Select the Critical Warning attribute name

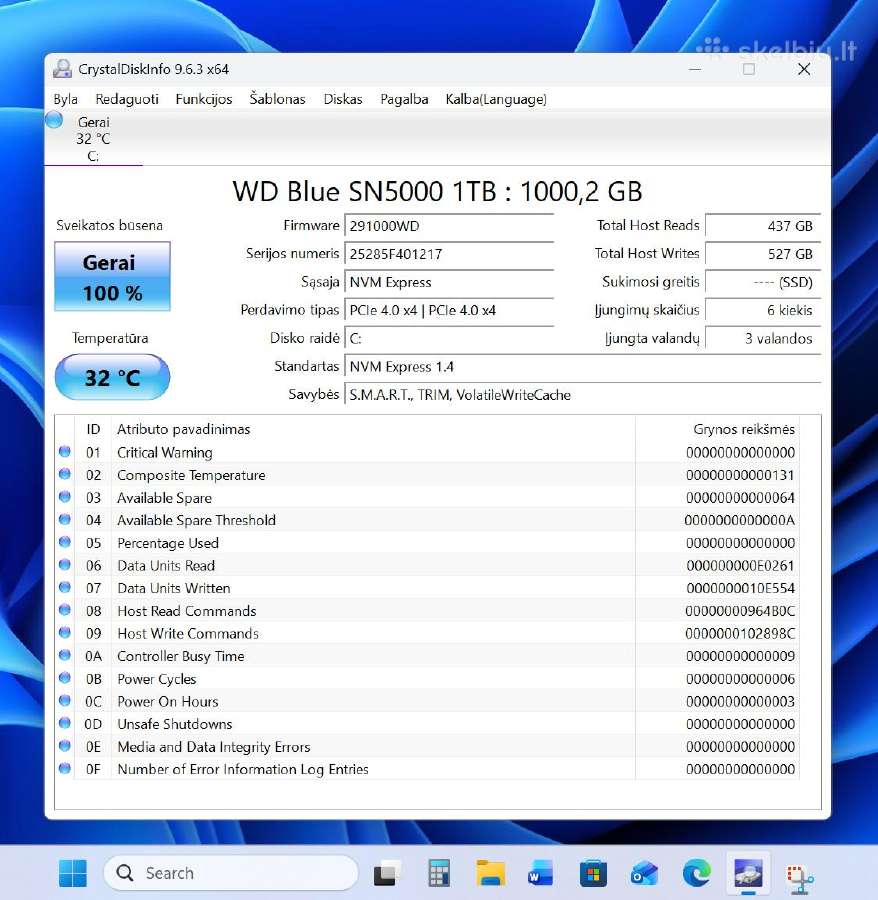click(165, 453)
